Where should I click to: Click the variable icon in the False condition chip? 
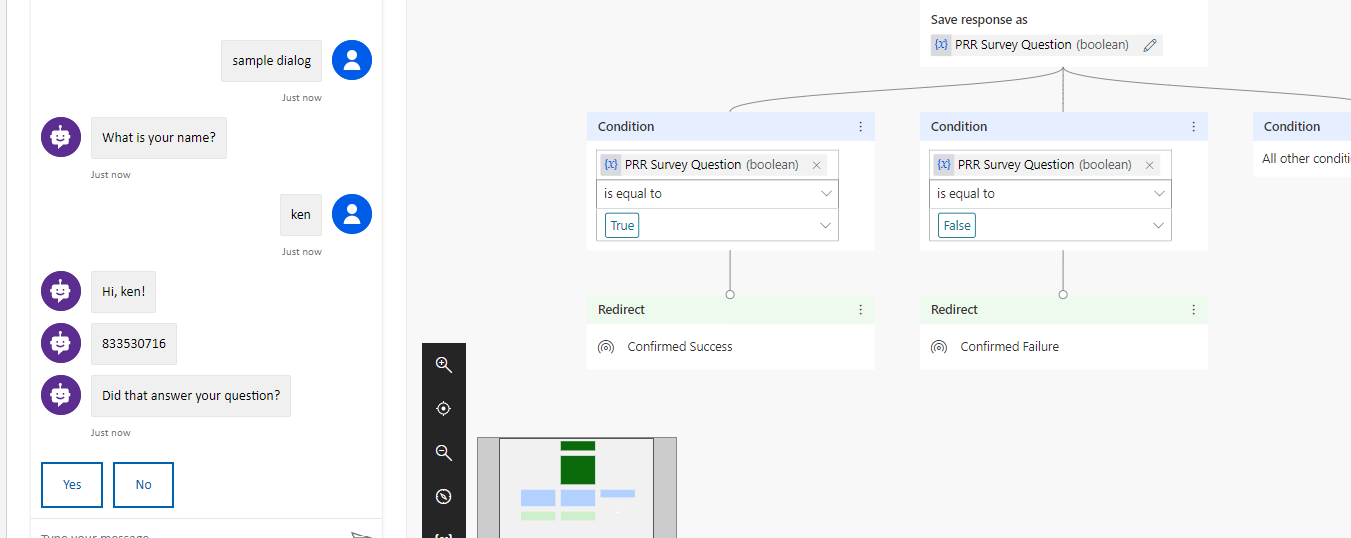tap(944, 165)
